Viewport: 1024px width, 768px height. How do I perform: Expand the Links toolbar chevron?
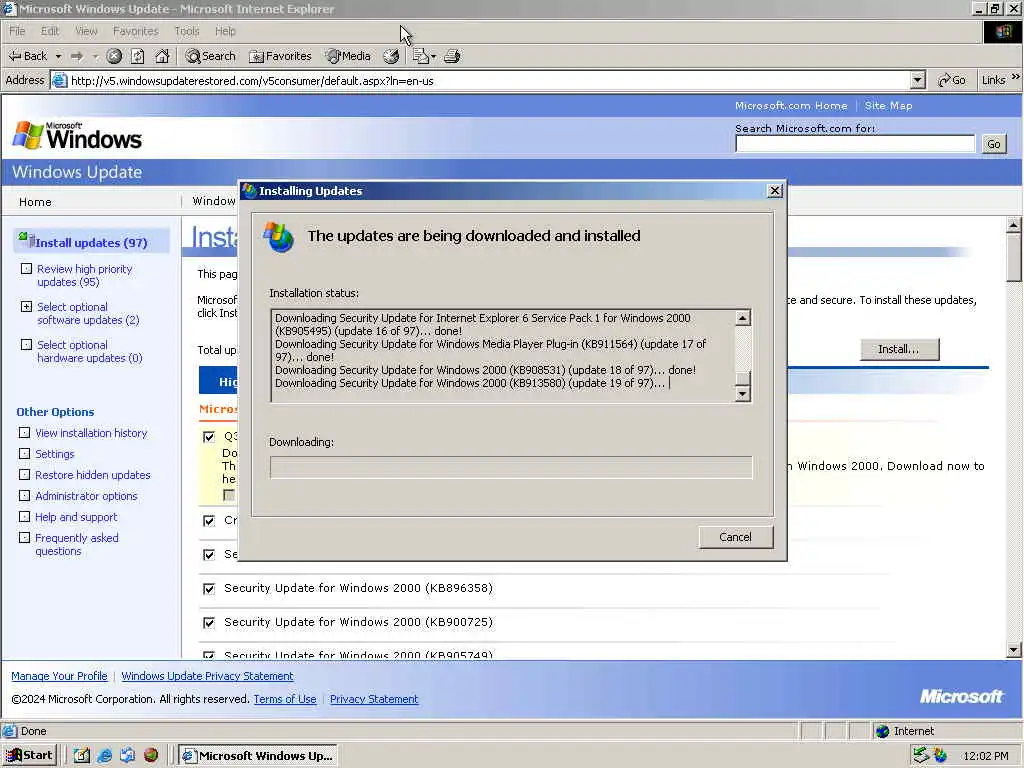coord(1016,77)
